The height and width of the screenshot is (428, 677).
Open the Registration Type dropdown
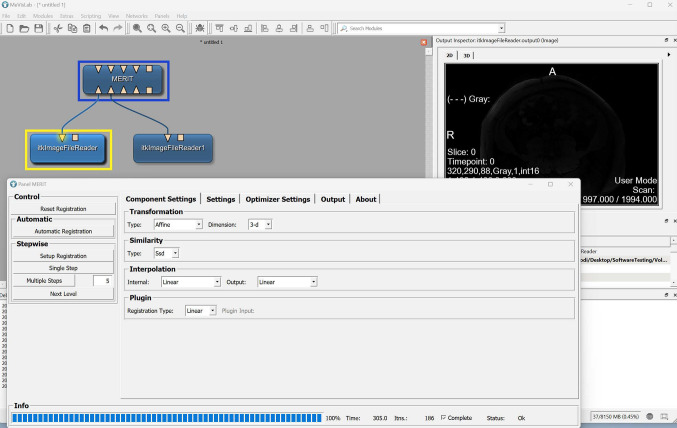(201, 311)
